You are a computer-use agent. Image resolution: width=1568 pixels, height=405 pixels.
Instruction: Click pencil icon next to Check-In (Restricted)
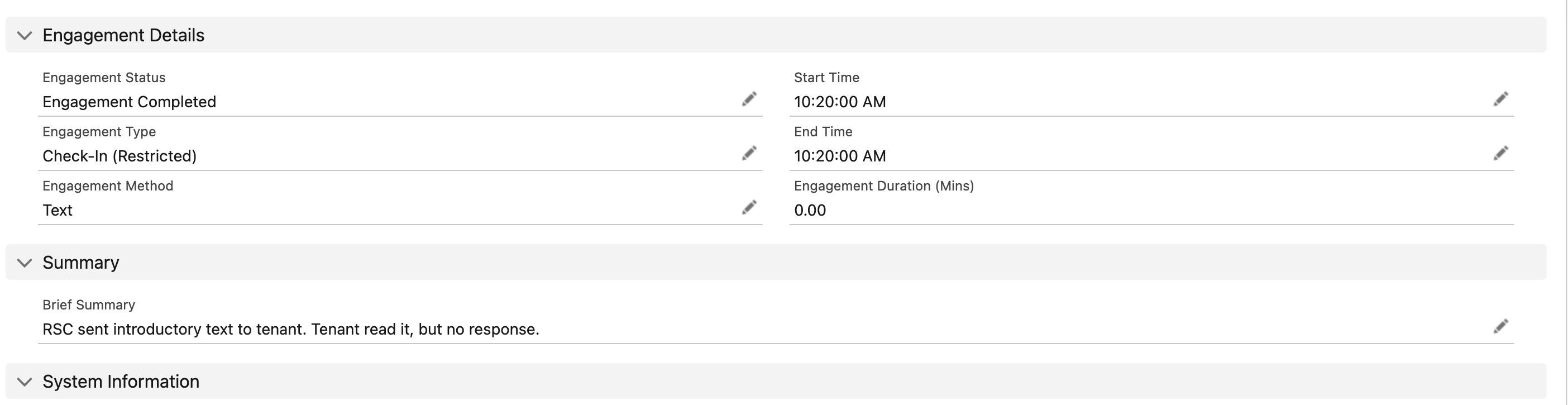(x=749, y=154)
